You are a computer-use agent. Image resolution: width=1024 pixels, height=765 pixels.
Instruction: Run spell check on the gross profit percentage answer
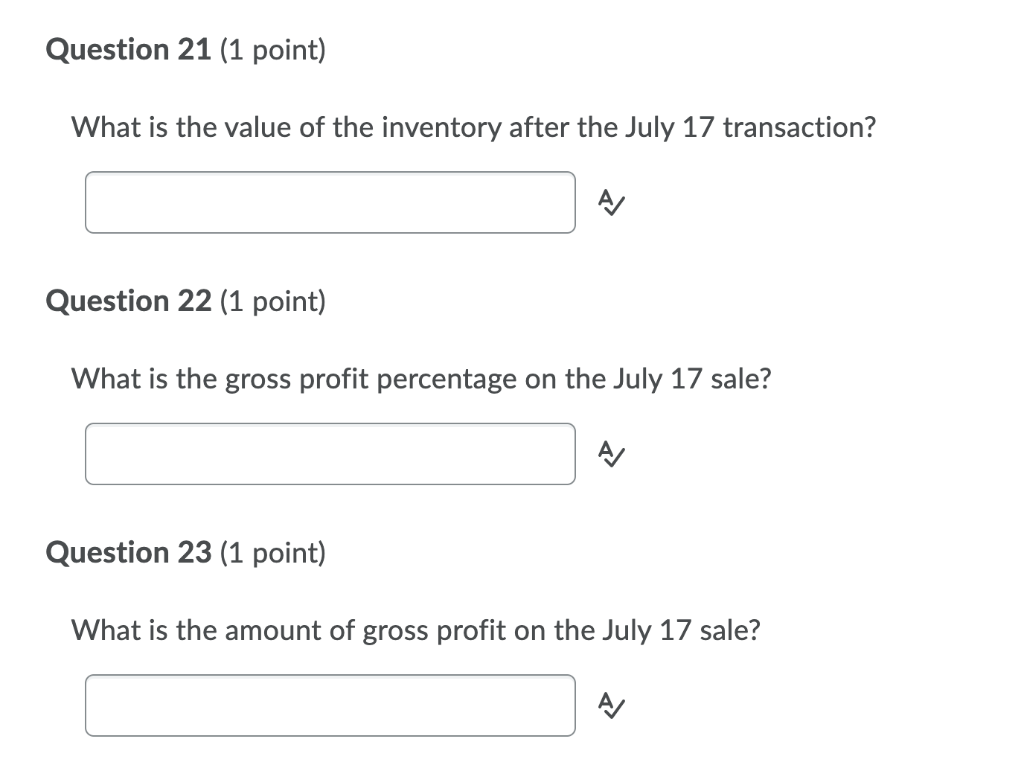[610, 454]
